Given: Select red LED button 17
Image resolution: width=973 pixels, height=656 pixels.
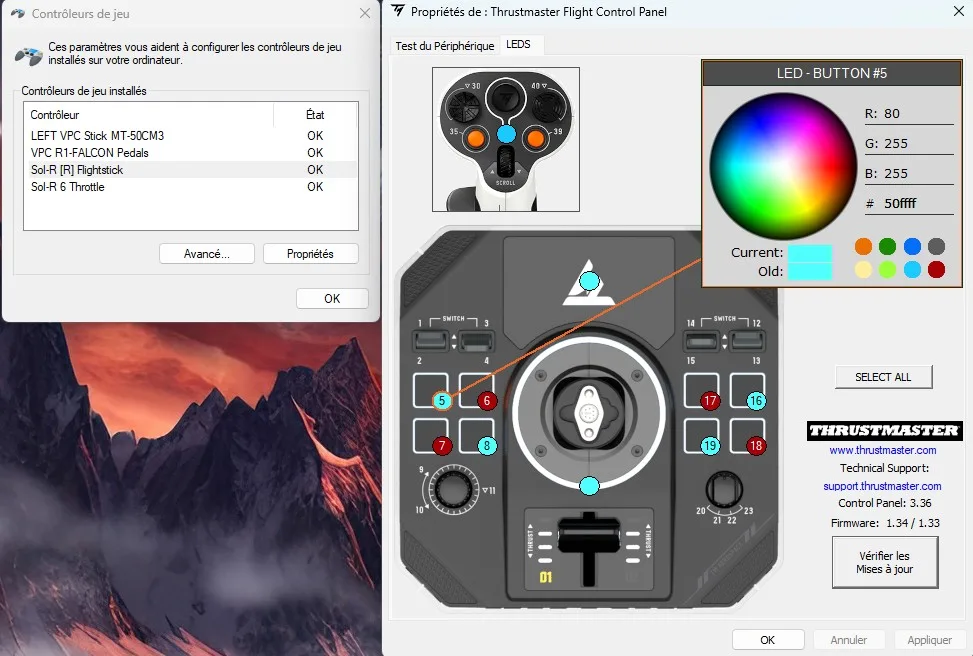Looking at the screenshot, I should click(710, 400).
